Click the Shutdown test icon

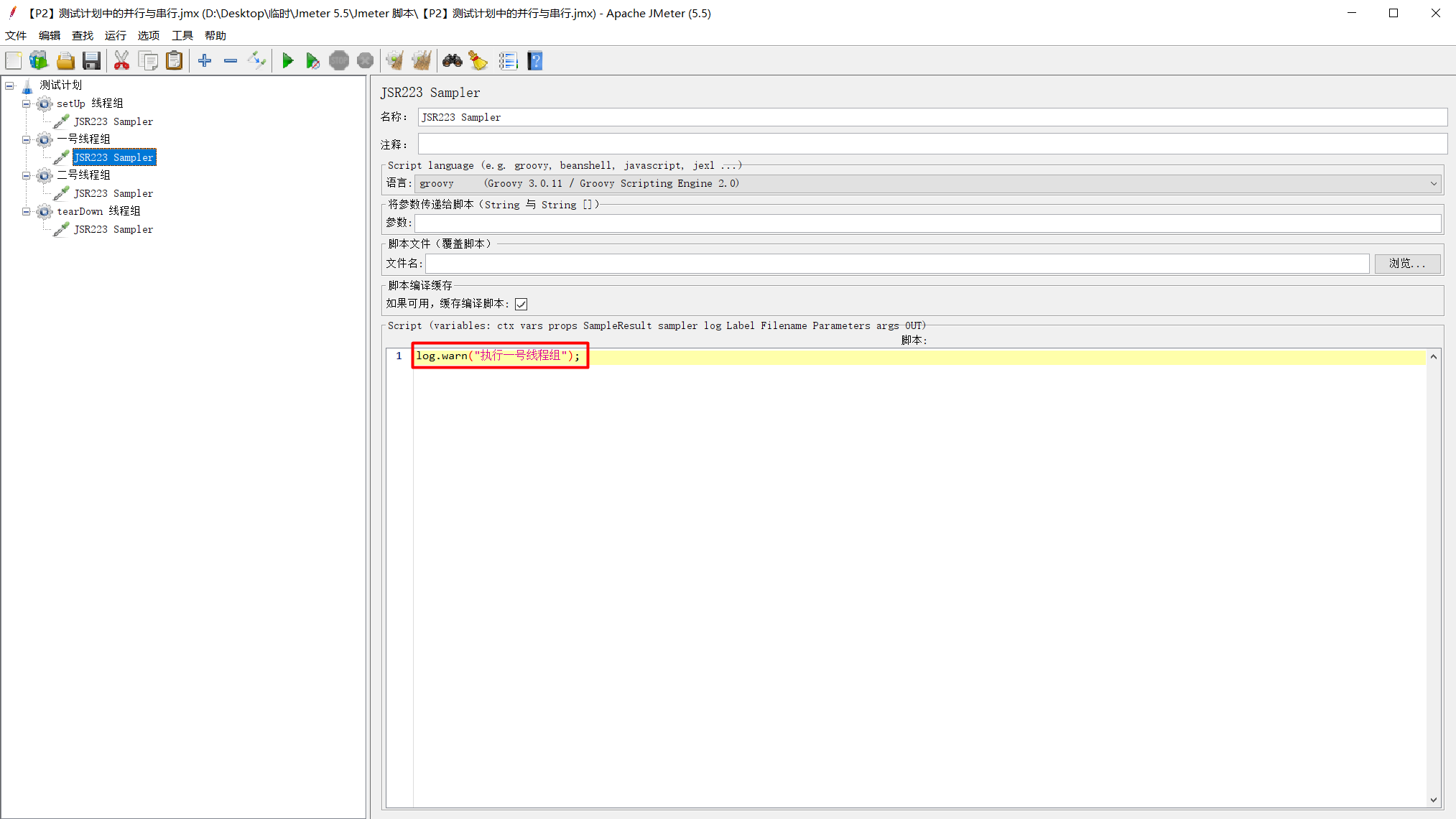365,61
